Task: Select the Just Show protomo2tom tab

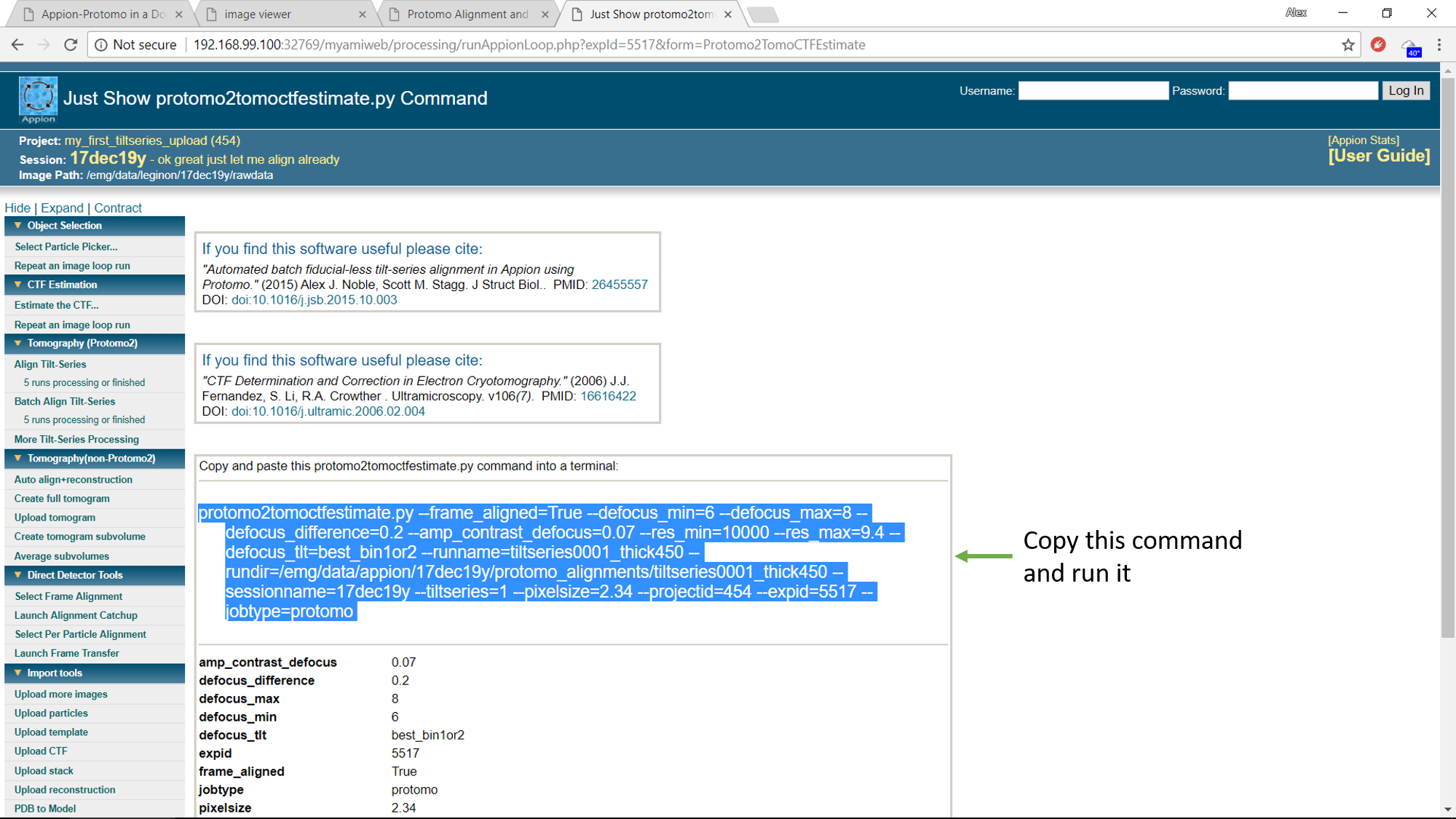Action: click(x=650, y=14)
